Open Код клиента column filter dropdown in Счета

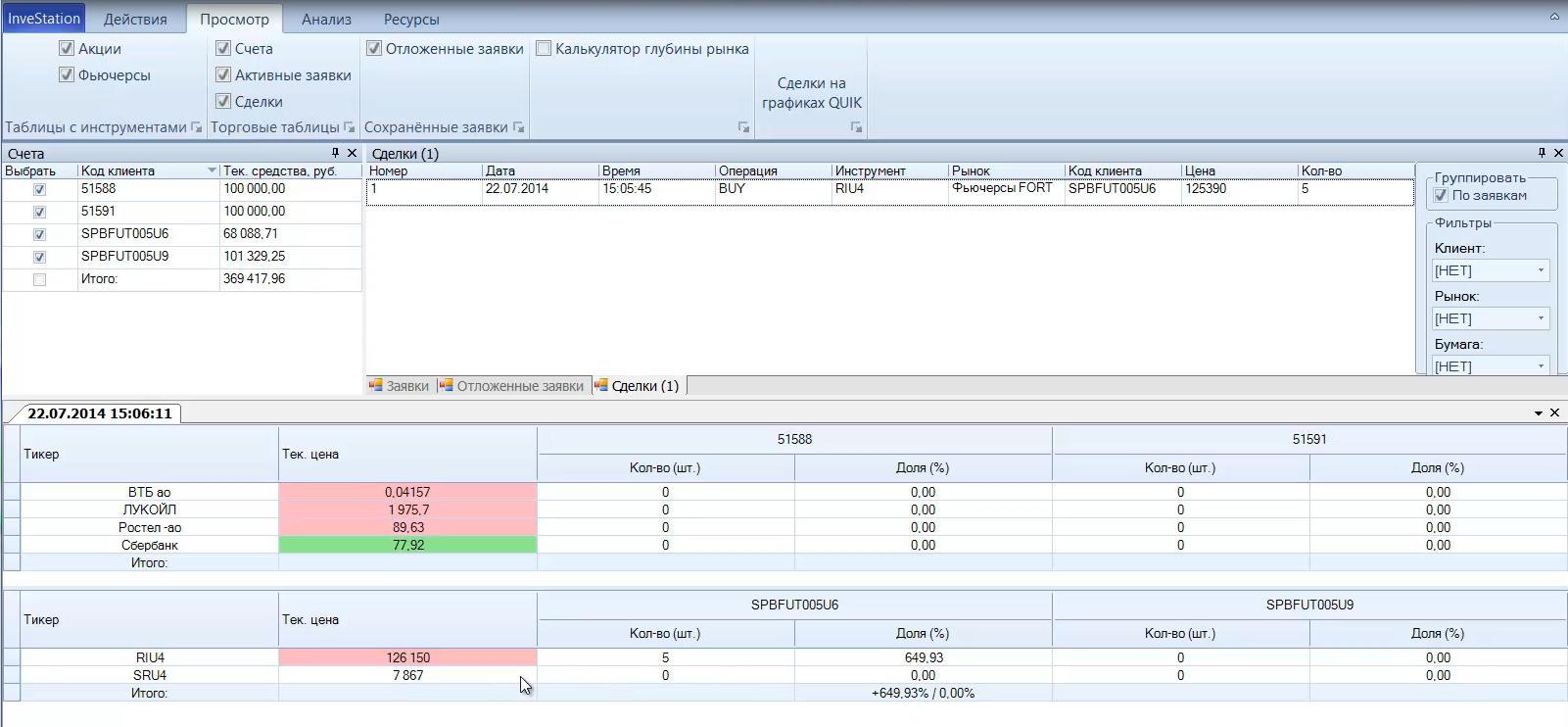coord(212,170)
